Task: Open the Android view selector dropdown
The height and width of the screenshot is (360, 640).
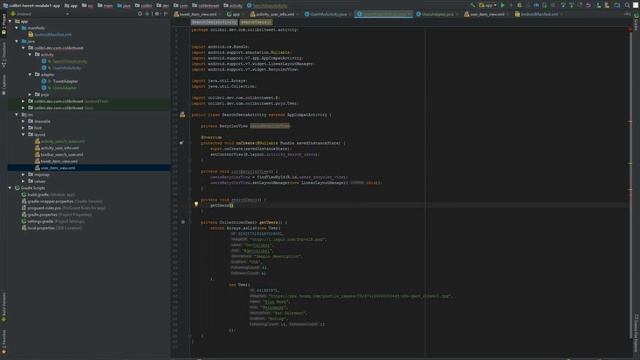Action: click(40, 14)
